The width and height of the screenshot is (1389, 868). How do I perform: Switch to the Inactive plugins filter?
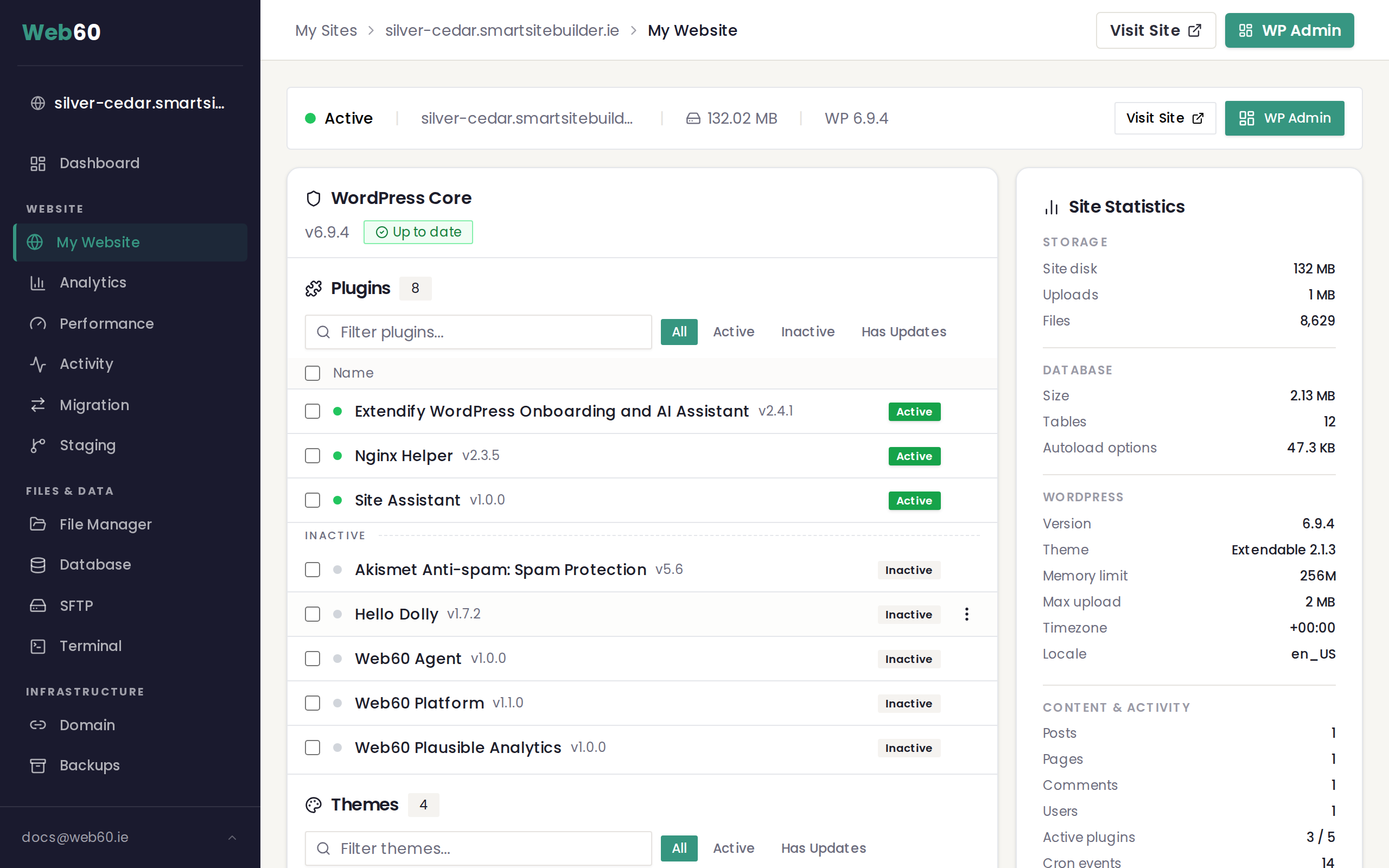point(807,332)
